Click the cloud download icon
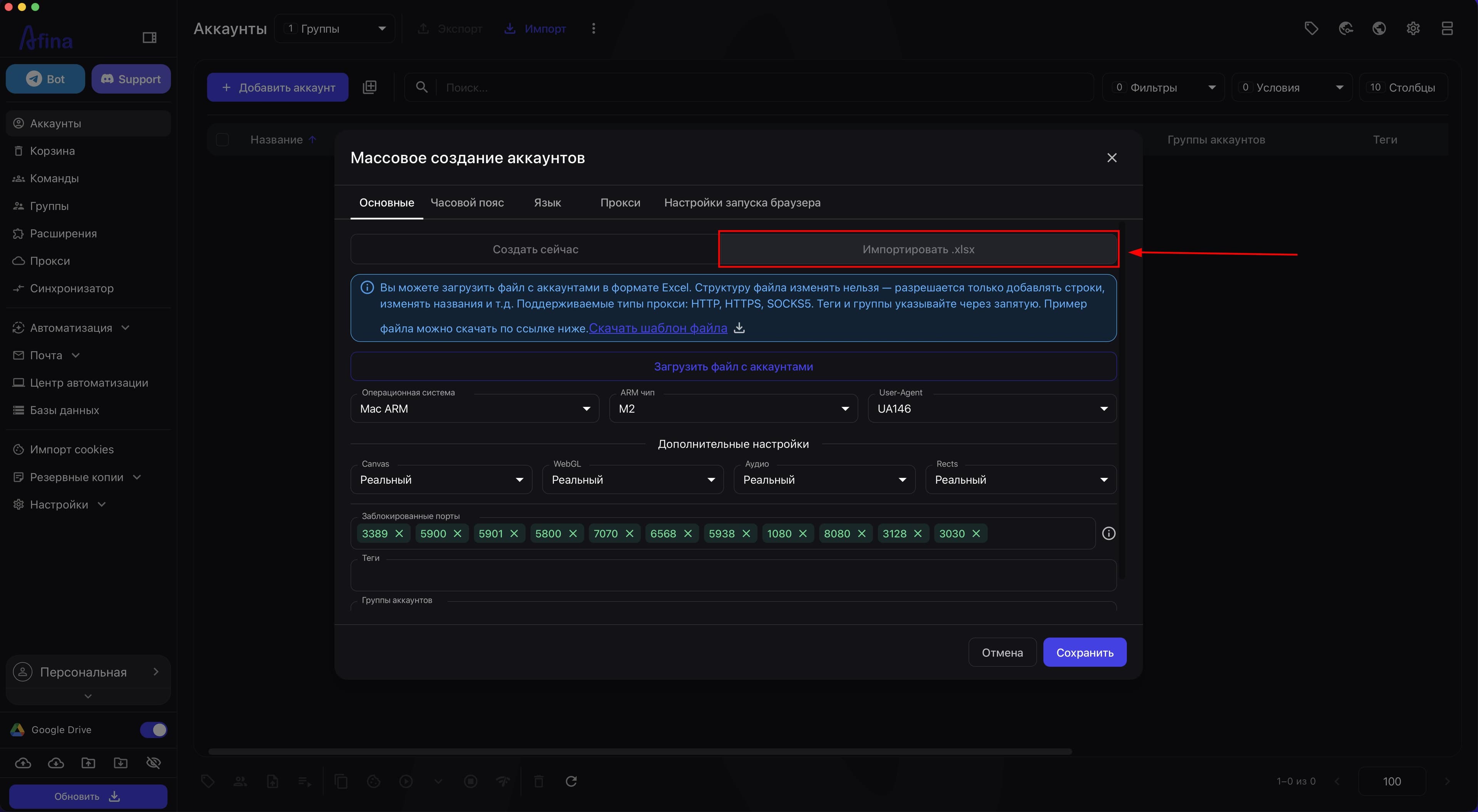The width and height of the screenshot is (1478, 812). tap(56, 763)
